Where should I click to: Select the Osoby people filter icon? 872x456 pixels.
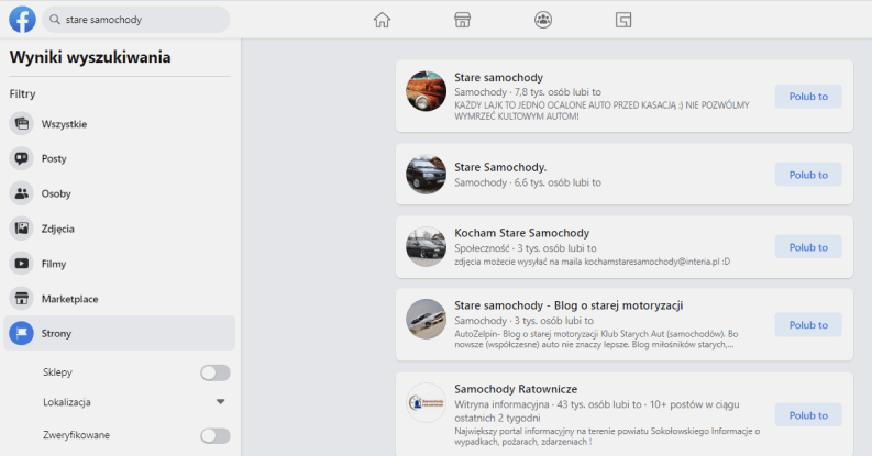(x=22, y=194)
